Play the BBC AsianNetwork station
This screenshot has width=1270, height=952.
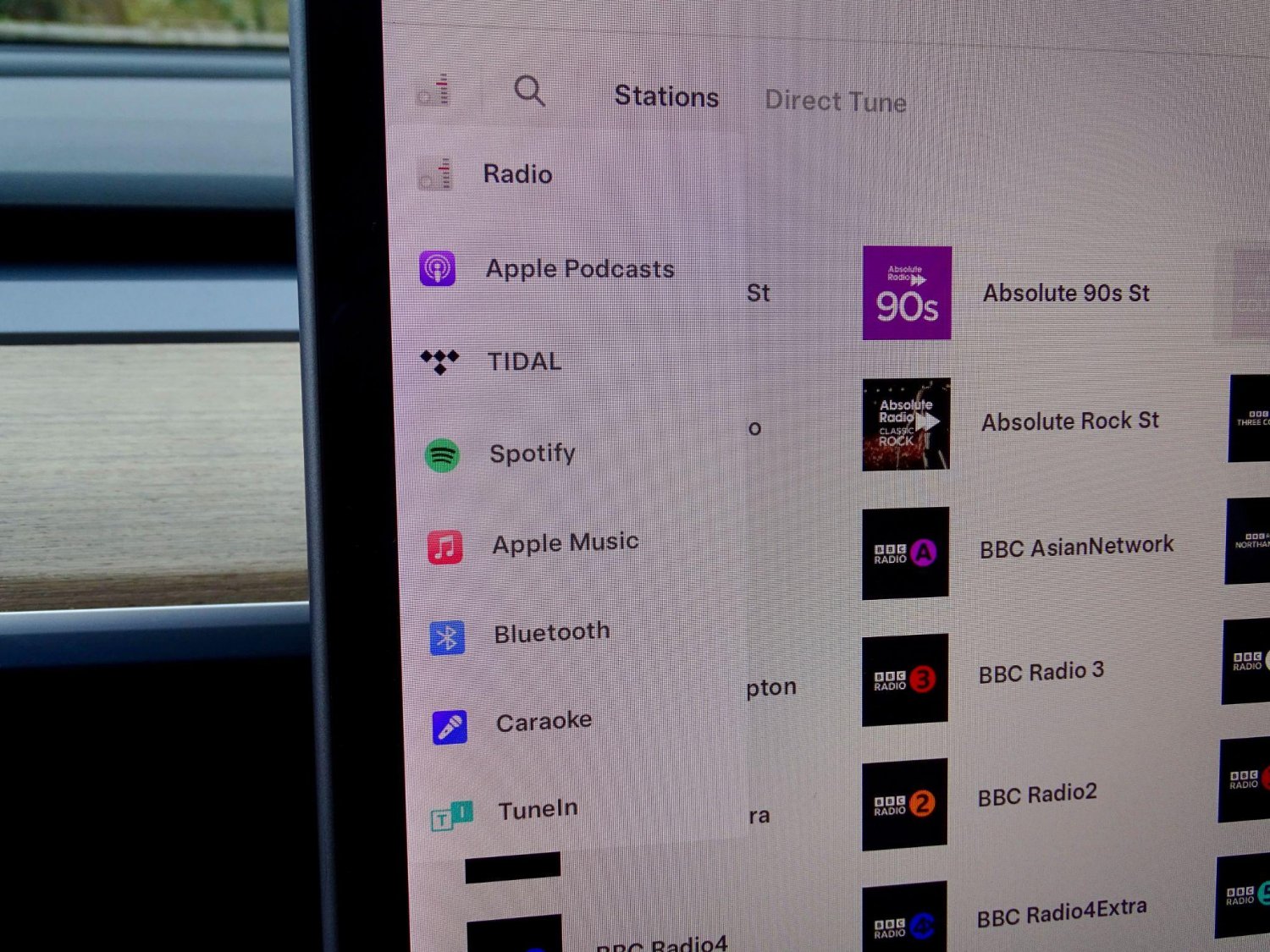tap(1077, 547)
